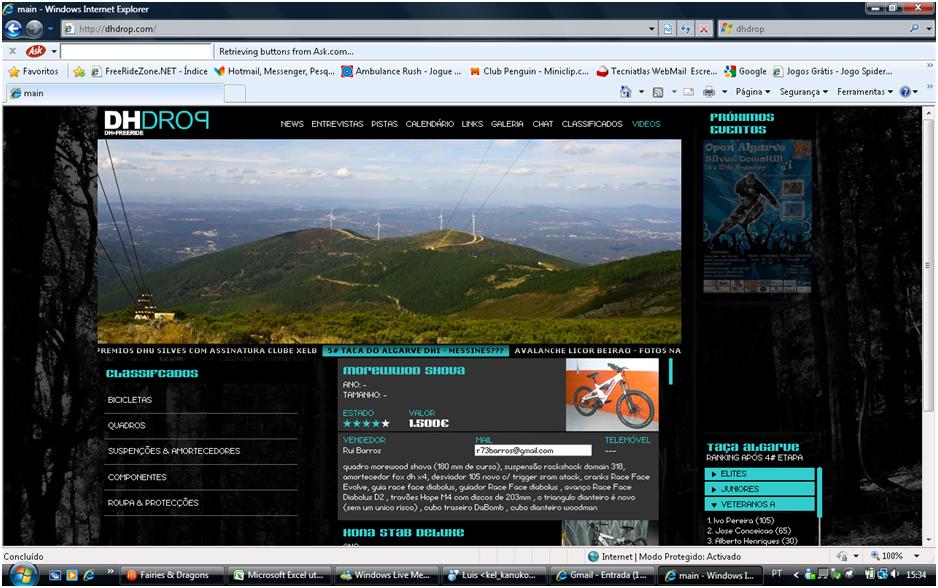Viewport: 938px width, 588px height.
Task: Open the CALENDÁRIO menu item
Action: coord(430,124)
